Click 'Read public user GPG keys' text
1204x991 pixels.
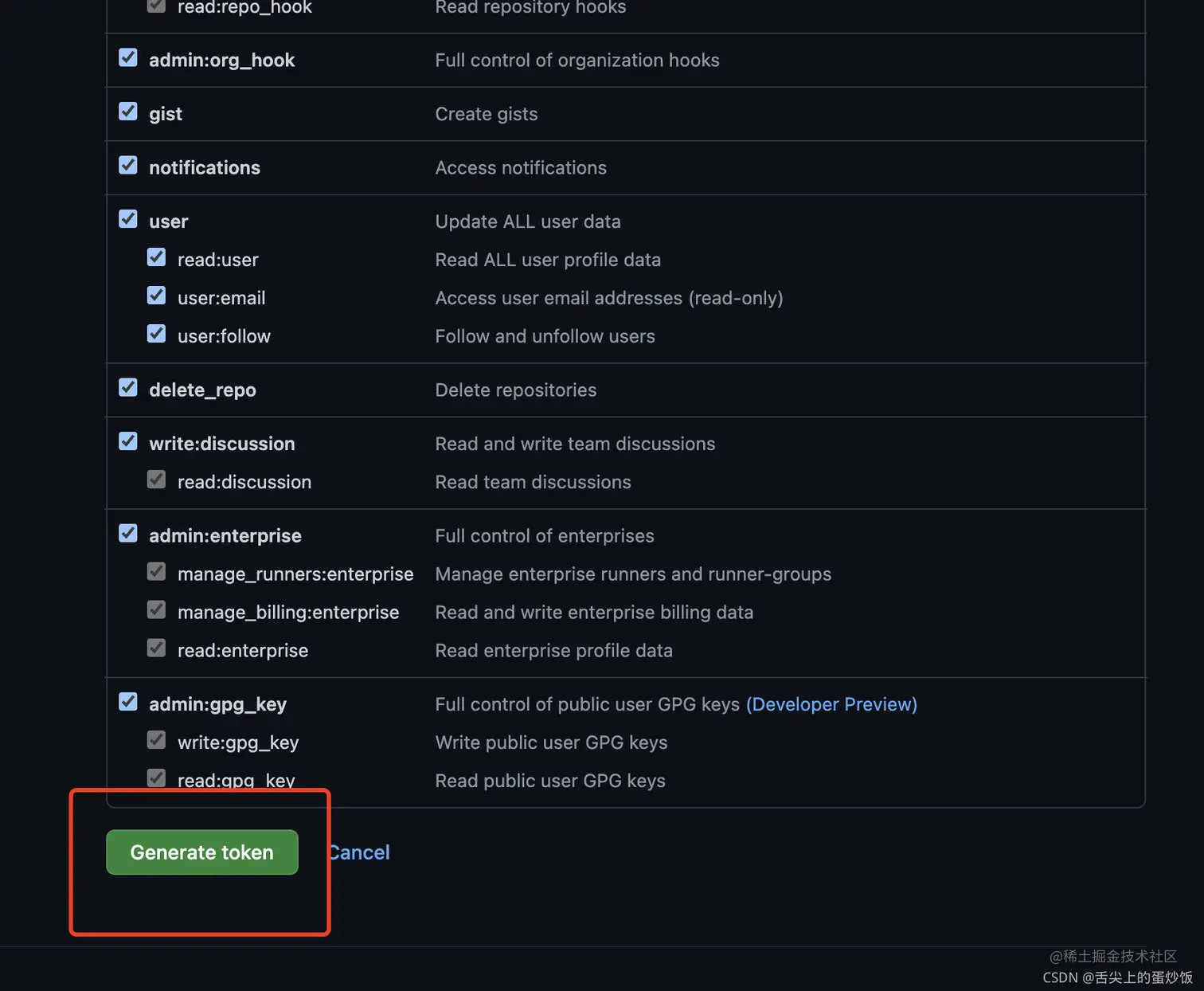550,781
